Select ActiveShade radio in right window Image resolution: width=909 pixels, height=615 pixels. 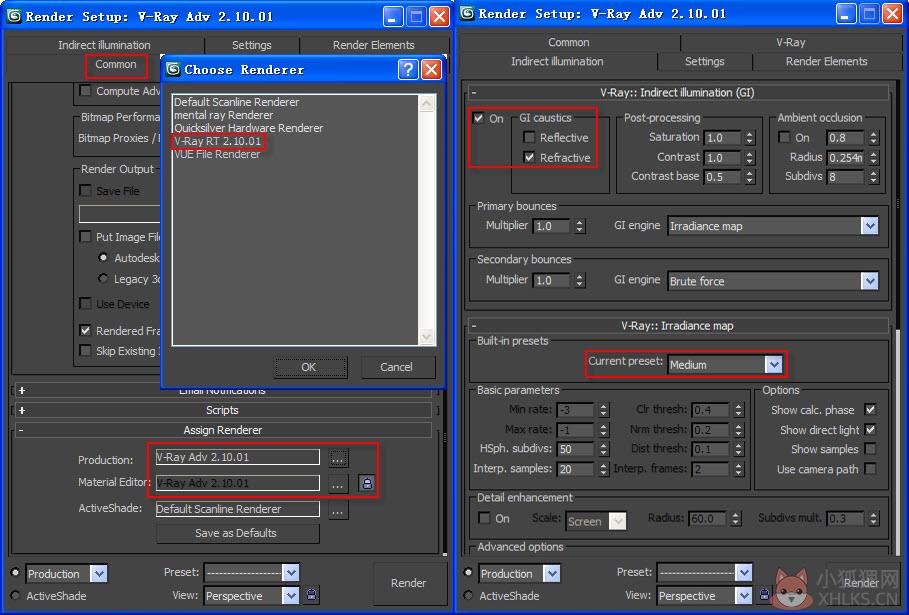point(468,595)
